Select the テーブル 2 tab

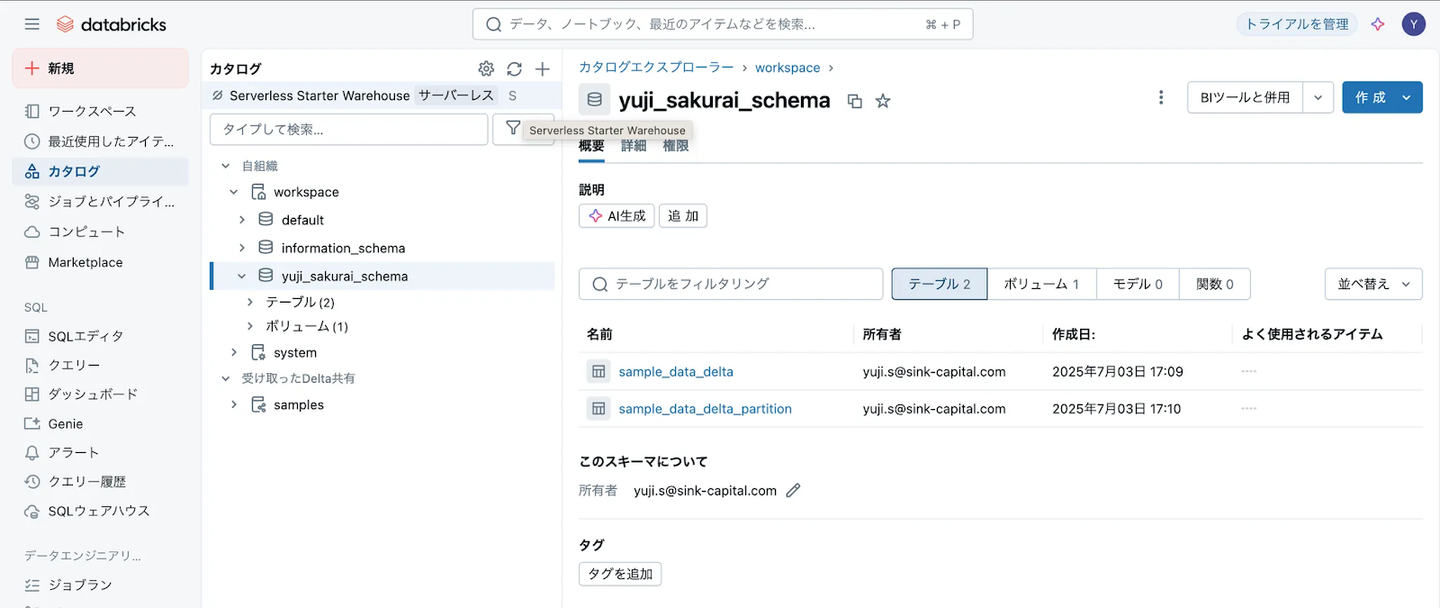(x=939, y=284)
